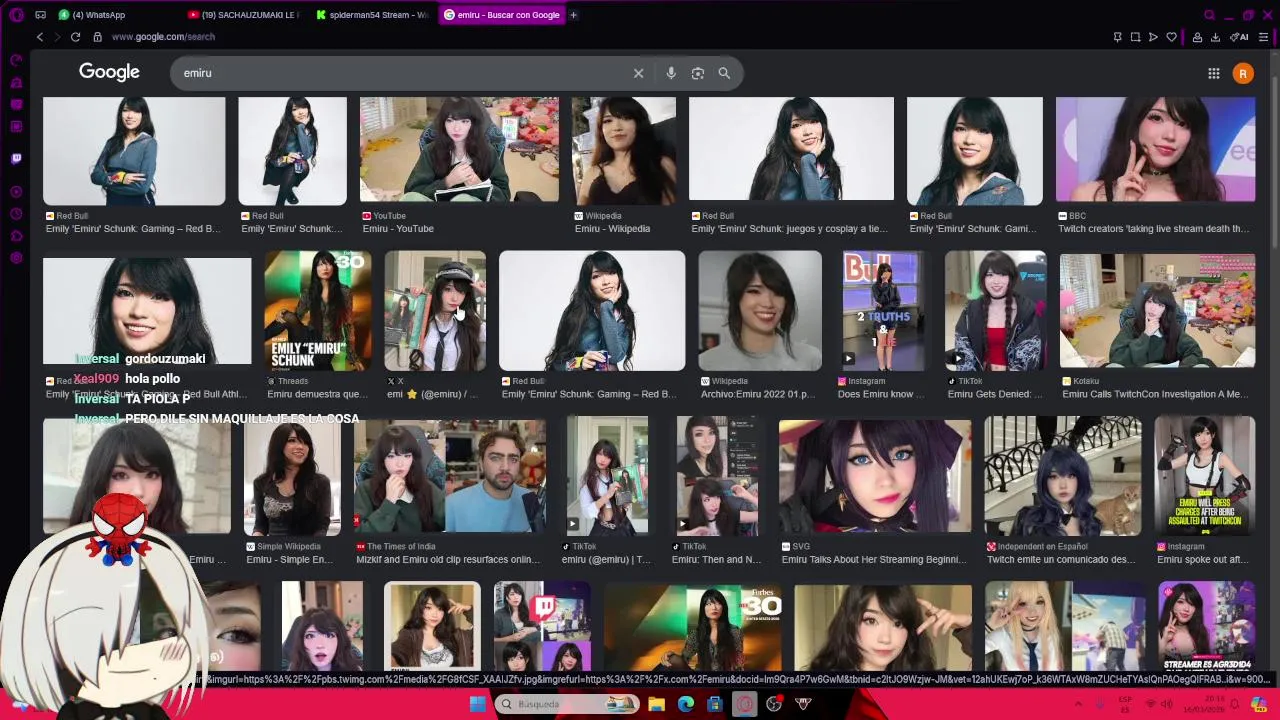Screen dimensions: 1280x720
Task: Open Emiru - YouTube image result
Action: pyautogui.click(x=459, y=150)
